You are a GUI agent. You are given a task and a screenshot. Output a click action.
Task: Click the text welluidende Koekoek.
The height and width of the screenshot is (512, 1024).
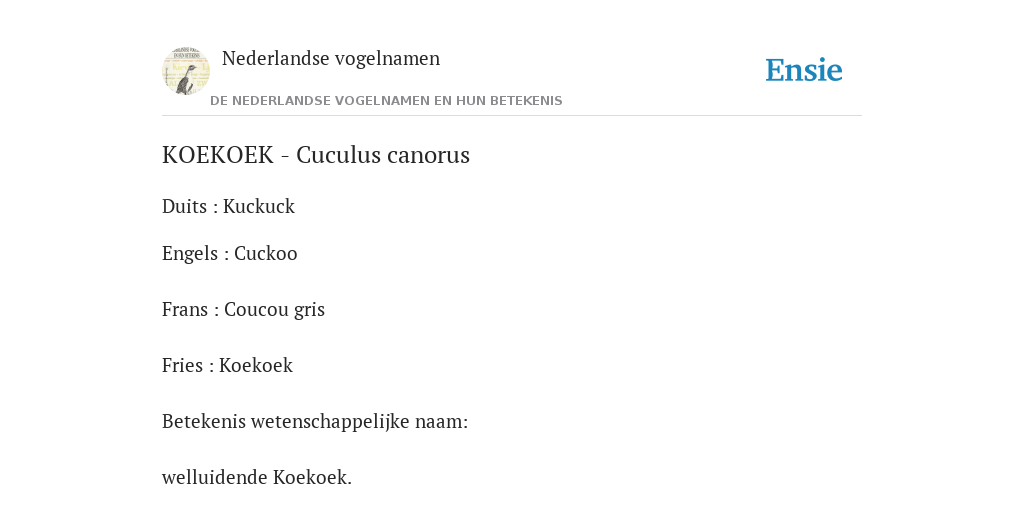point(257,477)
